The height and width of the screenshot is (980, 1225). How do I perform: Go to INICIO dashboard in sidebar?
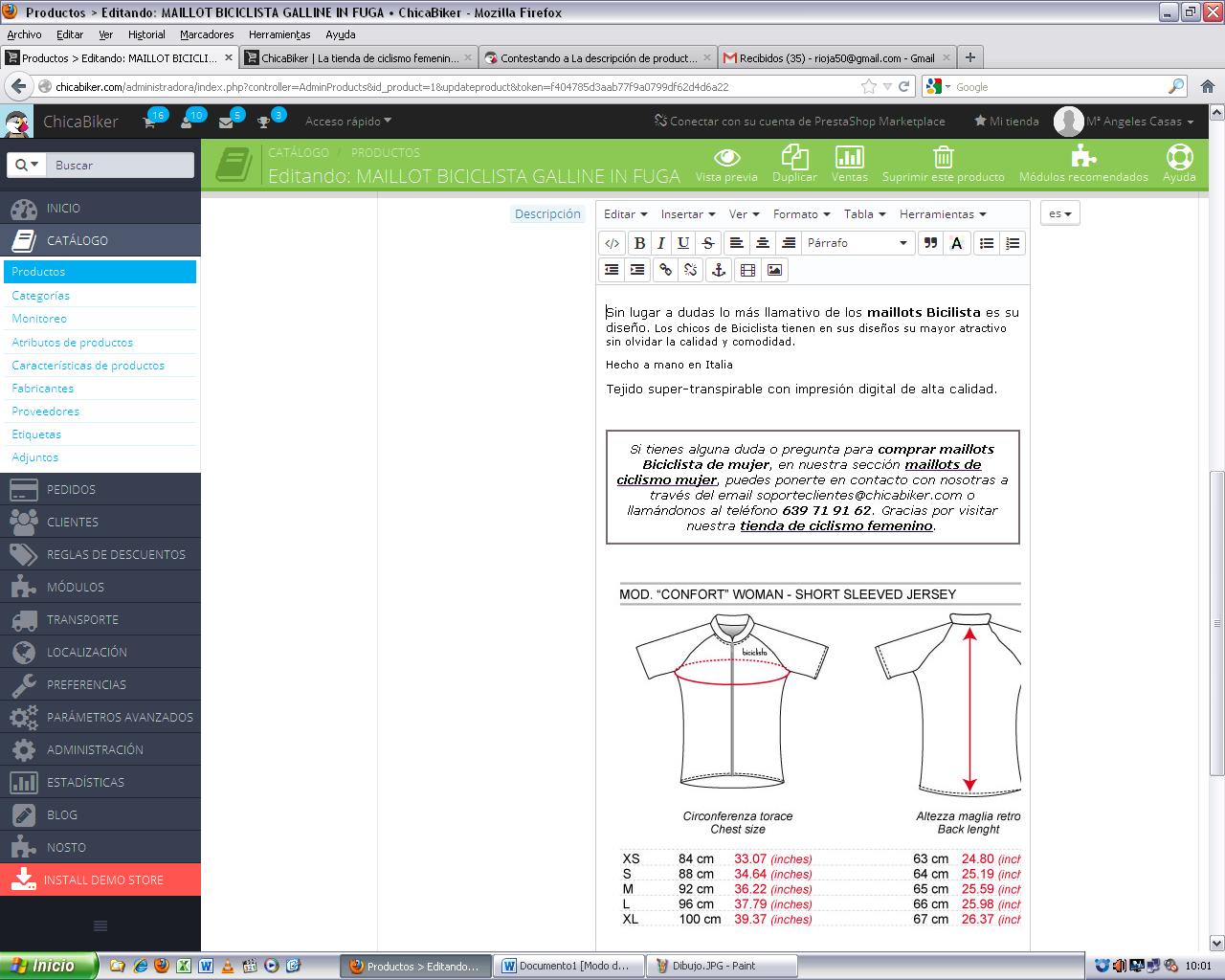tap(100, 208)
